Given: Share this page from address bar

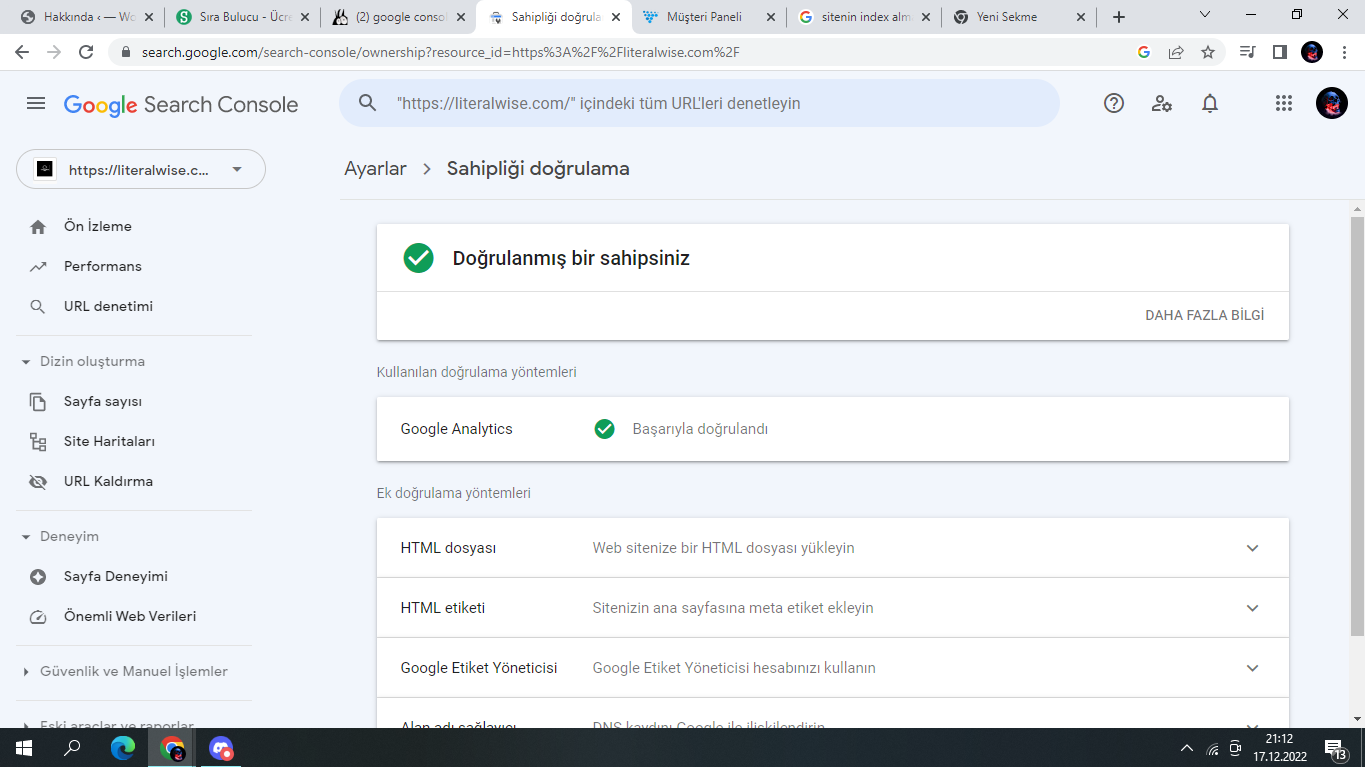Looking at the screenshot, I should (1176, 52).
